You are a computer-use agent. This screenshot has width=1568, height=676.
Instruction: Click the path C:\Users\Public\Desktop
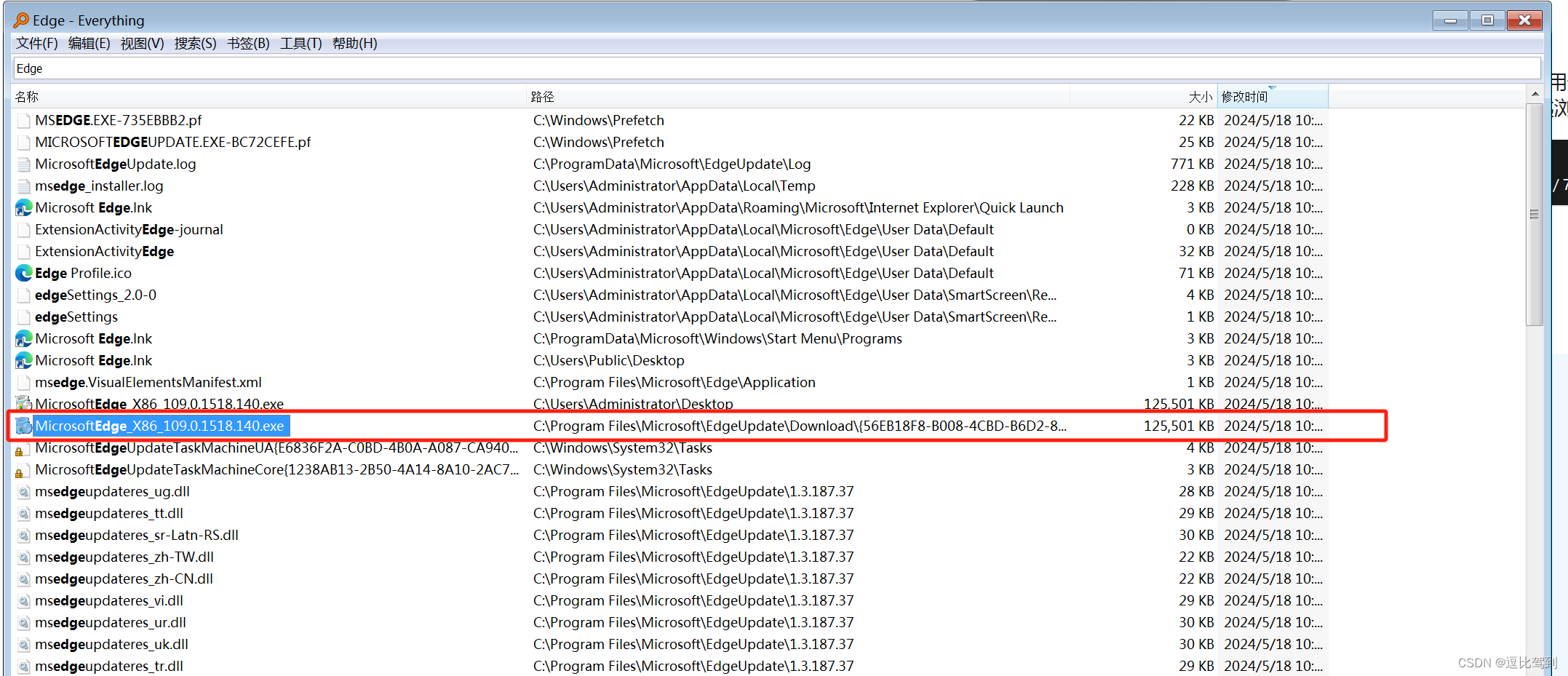pyautogui.click(x=608, y=361)
